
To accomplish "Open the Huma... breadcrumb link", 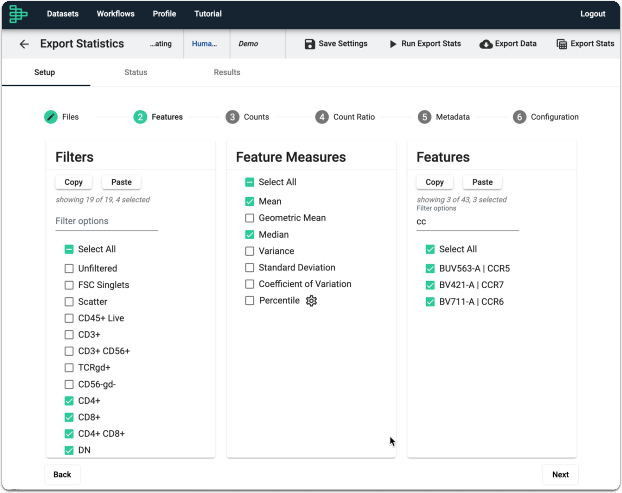I will (x=204, y=44).
